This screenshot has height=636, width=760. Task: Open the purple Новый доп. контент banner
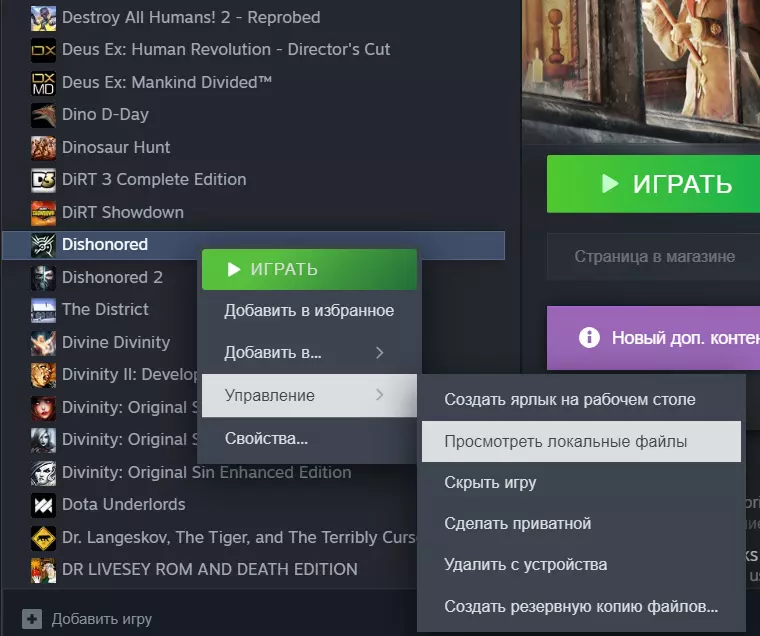pyautogui.click(x=653, y=337)
